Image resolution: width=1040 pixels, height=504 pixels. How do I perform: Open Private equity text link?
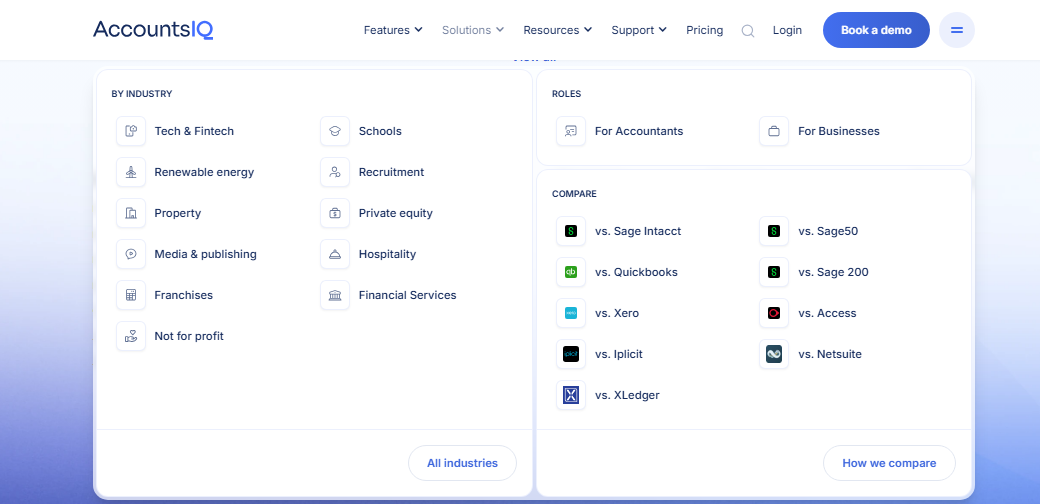(x=396, y=214)
